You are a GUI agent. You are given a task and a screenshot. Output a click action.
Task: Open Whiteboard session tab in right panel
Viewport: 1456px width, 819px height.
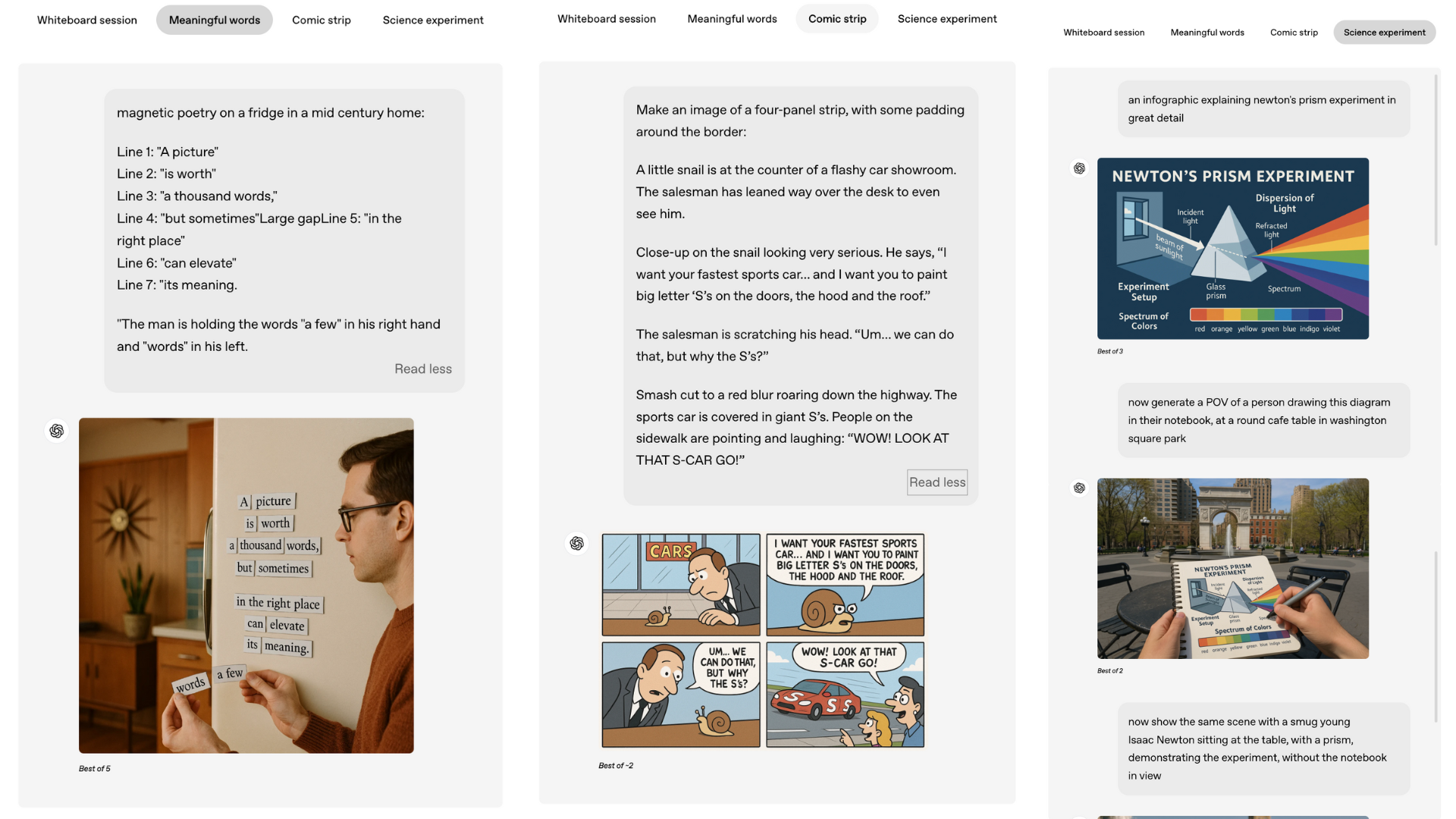pyautogui.click(x=1104, y=32)
